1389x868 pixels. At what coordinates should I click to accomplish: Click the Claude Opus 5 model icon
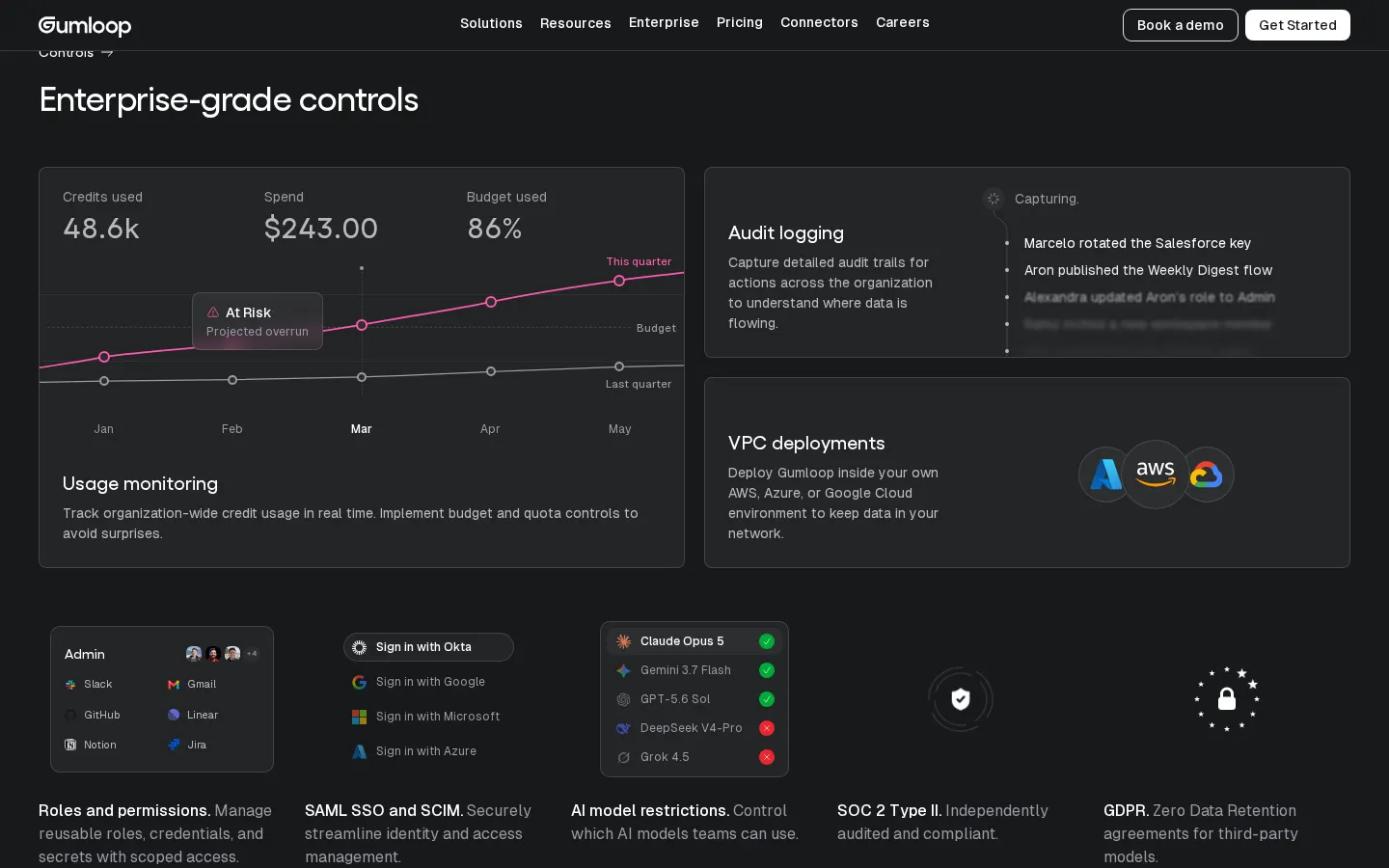(x=624, y=641)
